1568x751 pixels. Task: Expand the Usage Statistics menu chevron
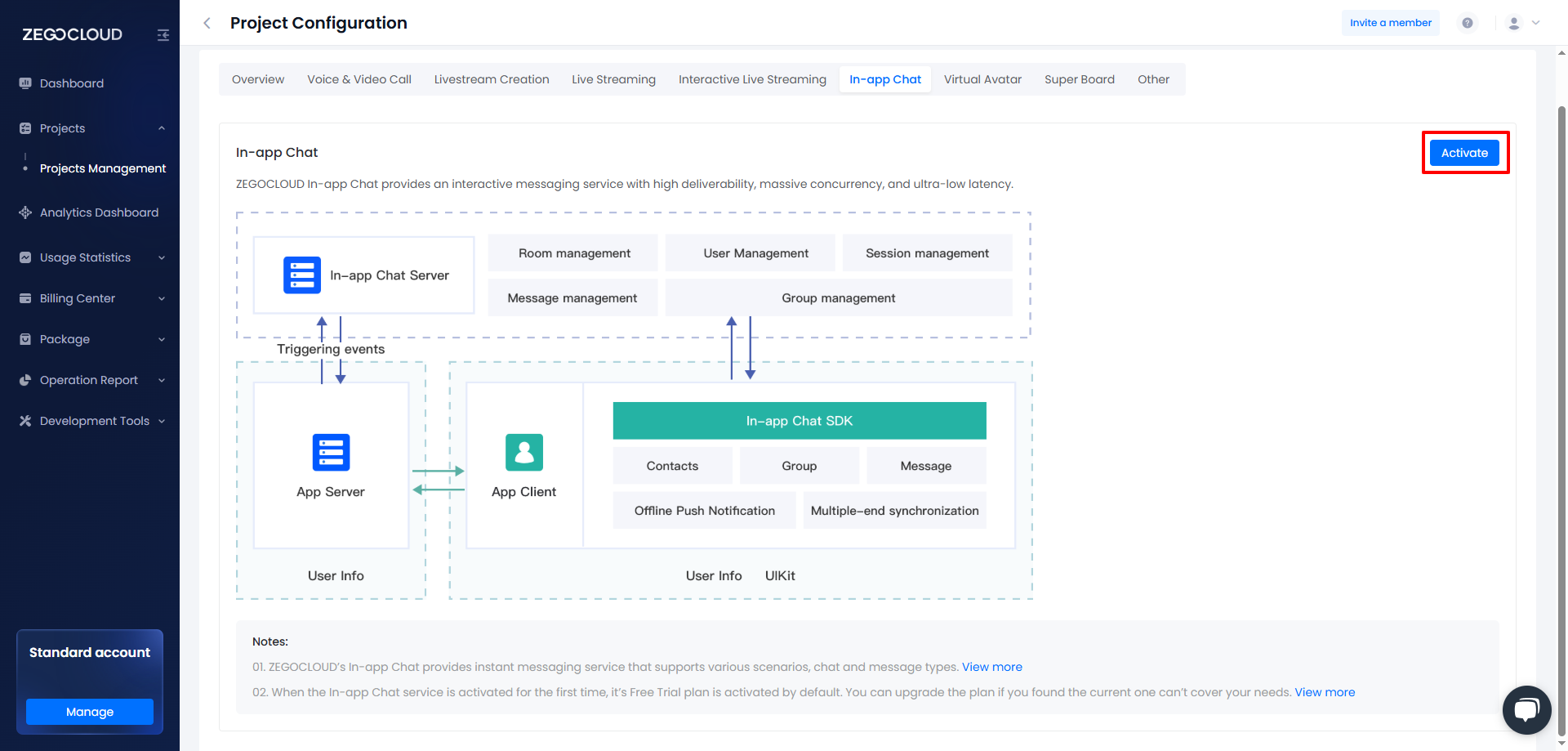click(x=162, y=257)
